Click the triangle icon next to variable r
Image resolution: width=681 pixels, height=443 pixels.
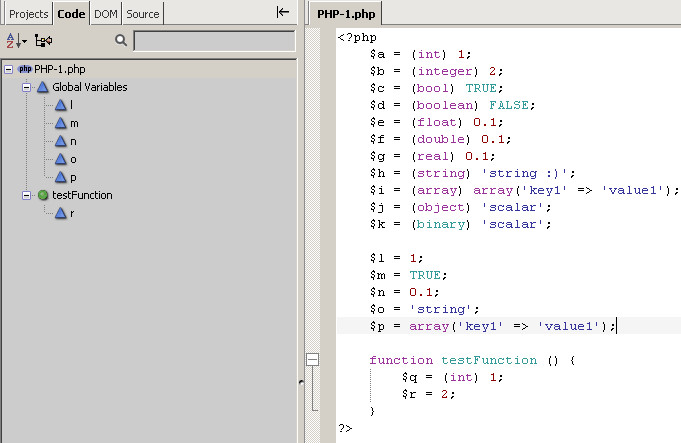point(61,213)
